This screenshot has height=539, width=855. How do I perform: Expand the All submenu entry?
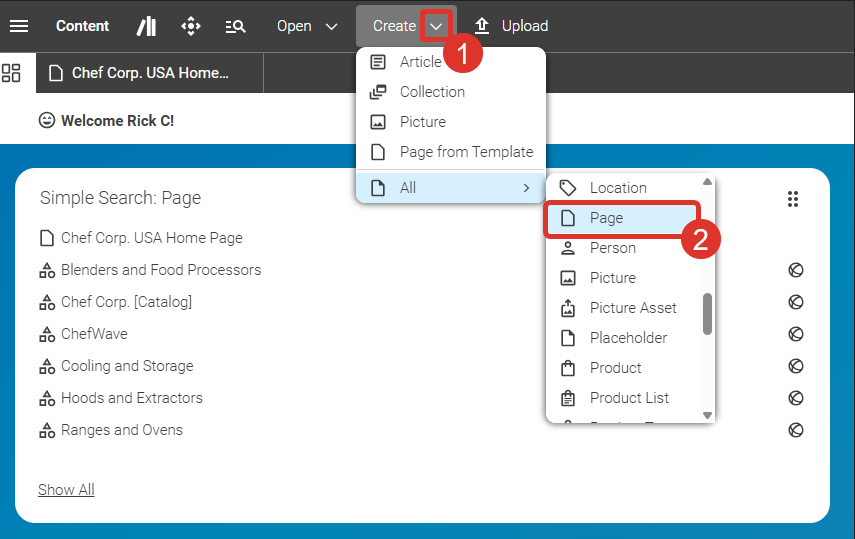[x=450, y=188]
